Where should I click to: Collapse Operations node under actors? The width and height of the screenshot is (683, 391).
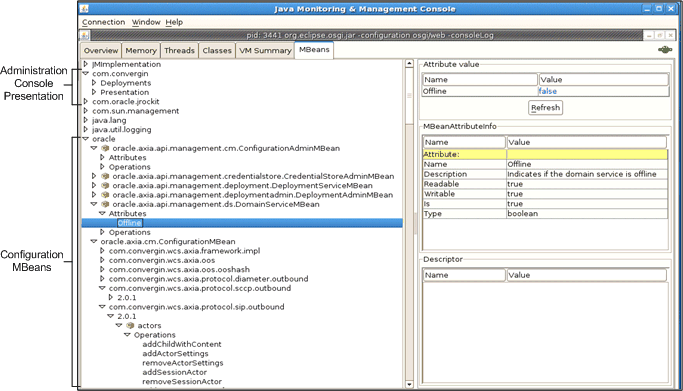click(x=128, y=335)
